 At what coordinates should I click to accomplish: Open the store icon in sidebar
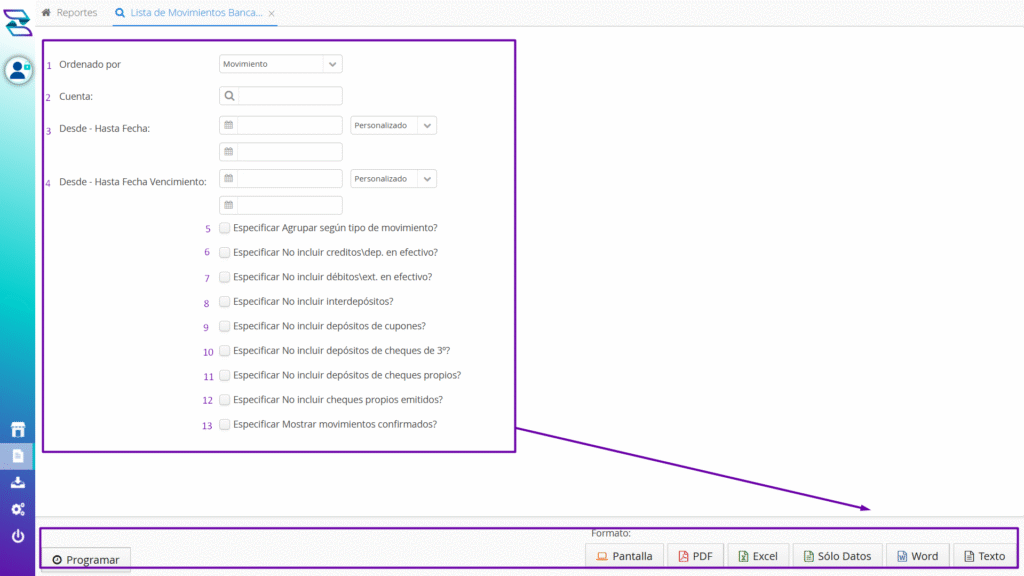[18, 430]
